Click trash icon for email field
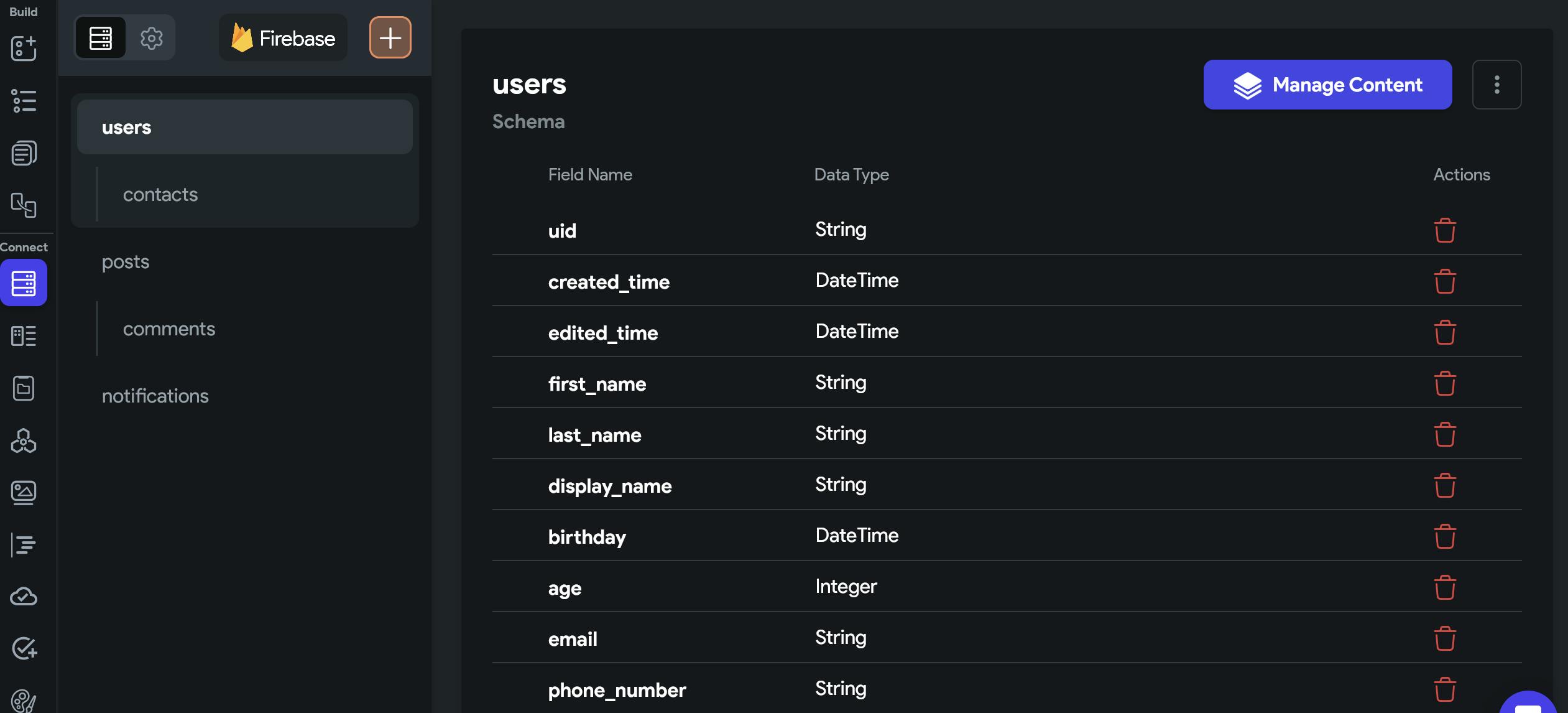The width and height of the screenshot is (1568, 713). 1444,638
